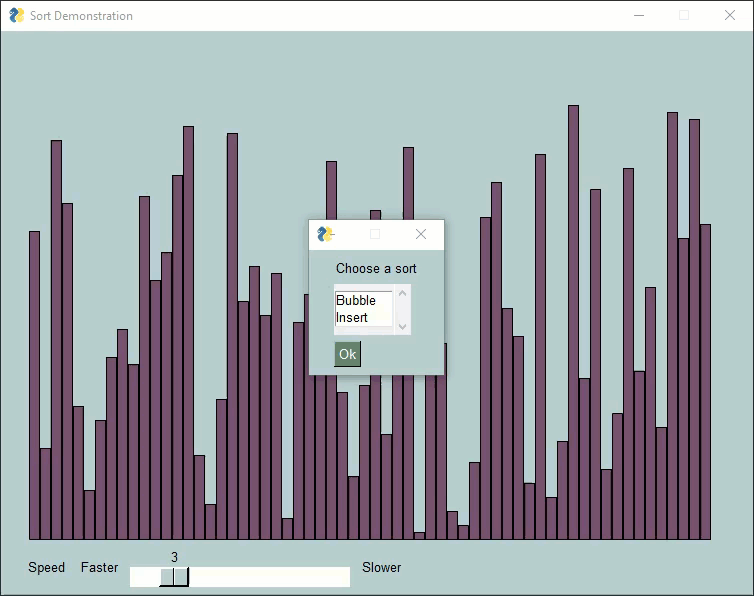Close the Sort Demonstration window
Viewport: 754px width, 596px height.
(x=730, y=15)
